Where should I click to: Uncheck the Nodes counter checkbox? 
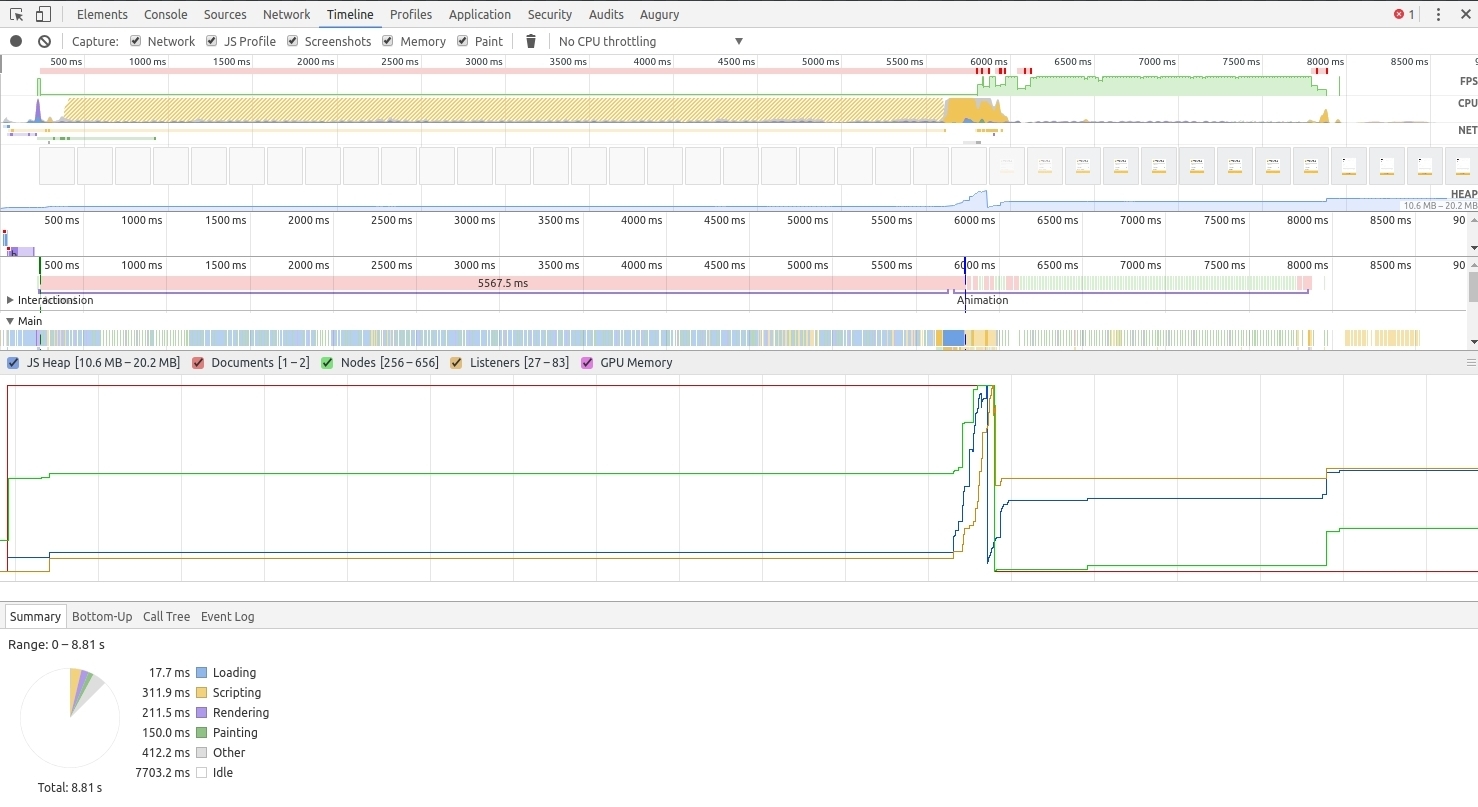pyautogui.click(x=327, y=363)
